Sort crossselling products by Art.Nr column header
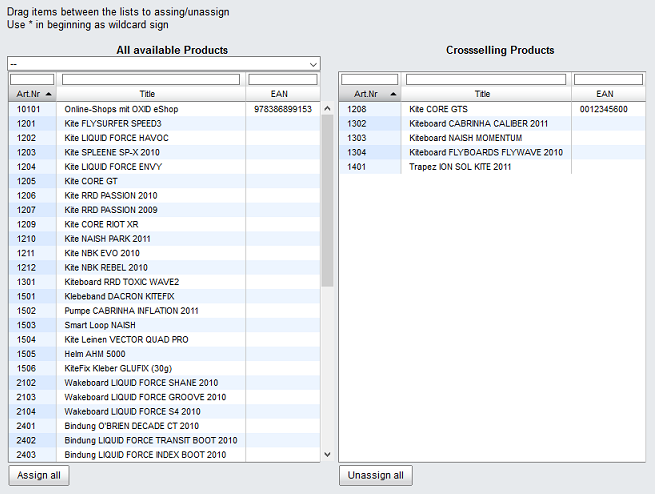The height and width of the screenshot is (494, 655). (370, 94)
